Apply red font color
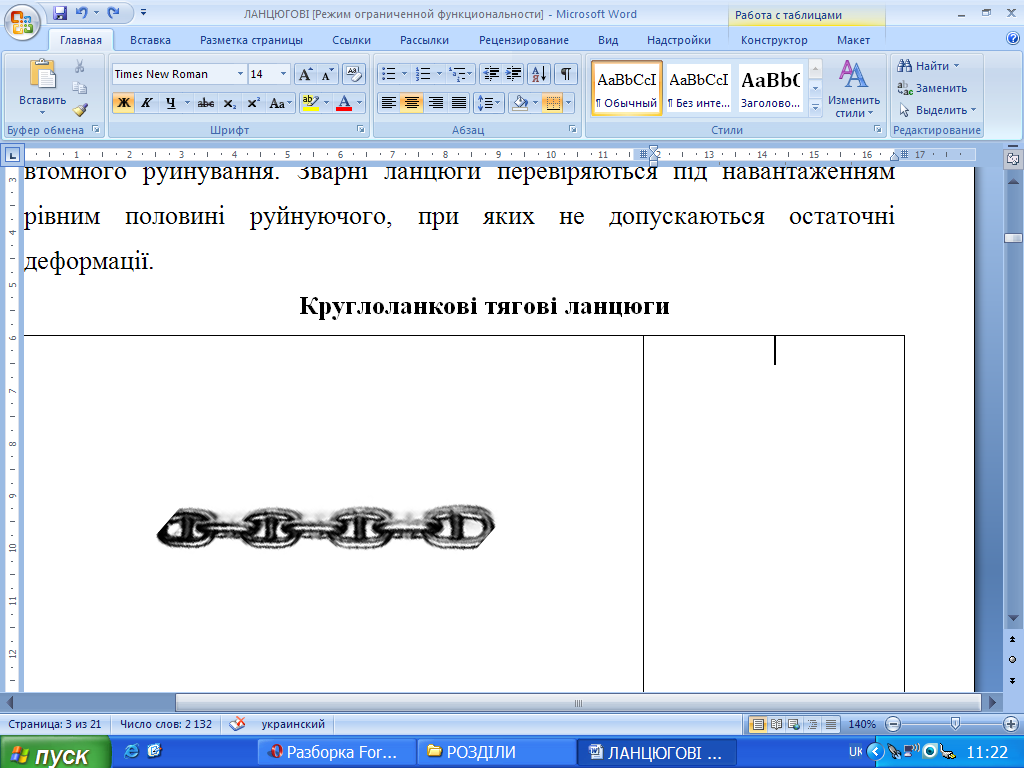The height and width of the screenshot is (768, 1024). pyautogui.click(x=344, y=103)
